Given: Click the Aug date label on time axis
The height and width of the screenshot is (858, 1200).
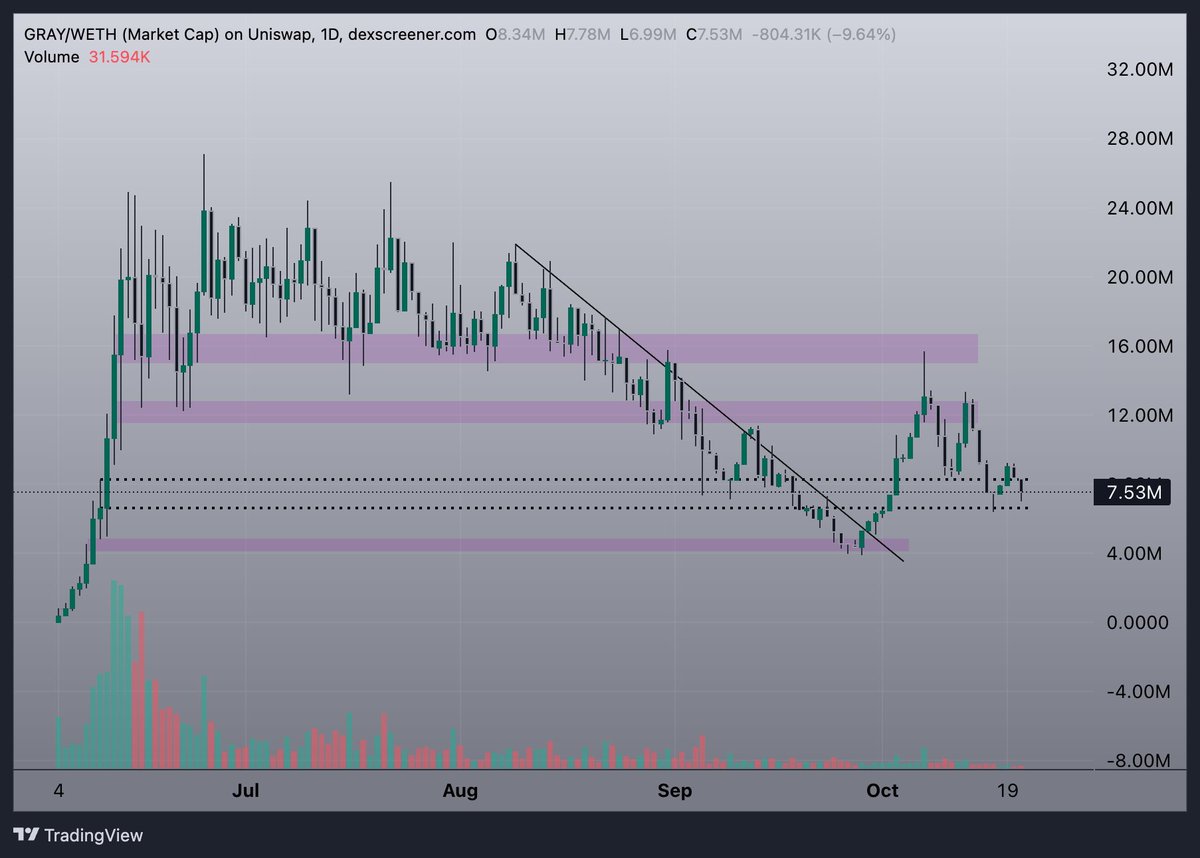Looking at the screenshot, I should click(x=459, y=791).
